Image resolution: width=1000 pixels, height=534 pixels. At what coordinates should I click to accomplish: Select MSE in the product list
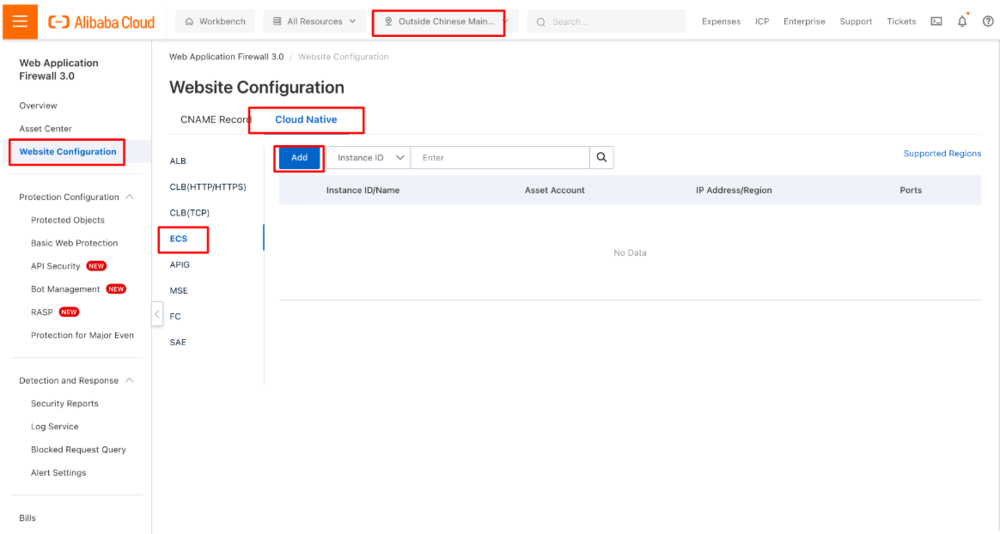pyautogui.click(x=179, y=290)
